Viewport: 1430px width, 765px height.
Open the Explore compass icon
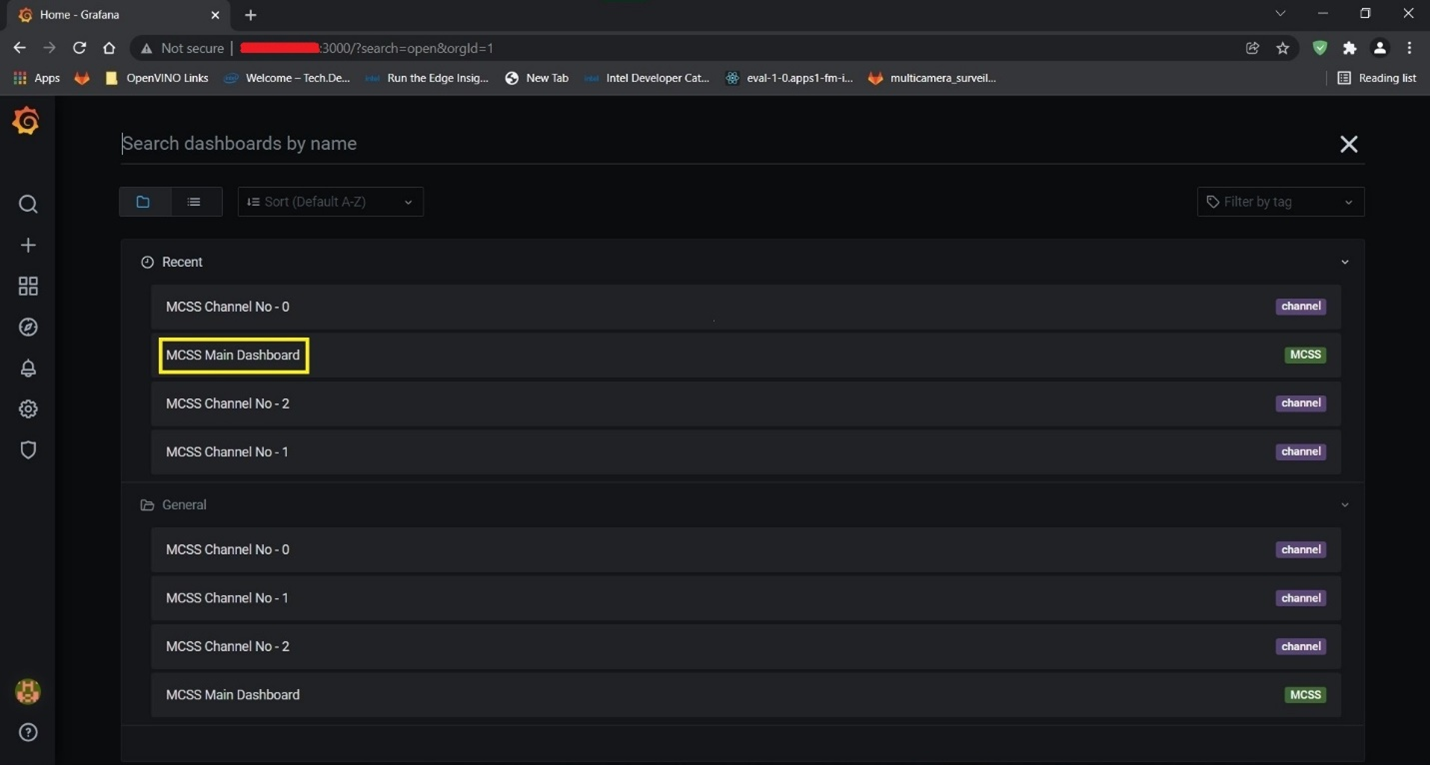pos(28,327)
